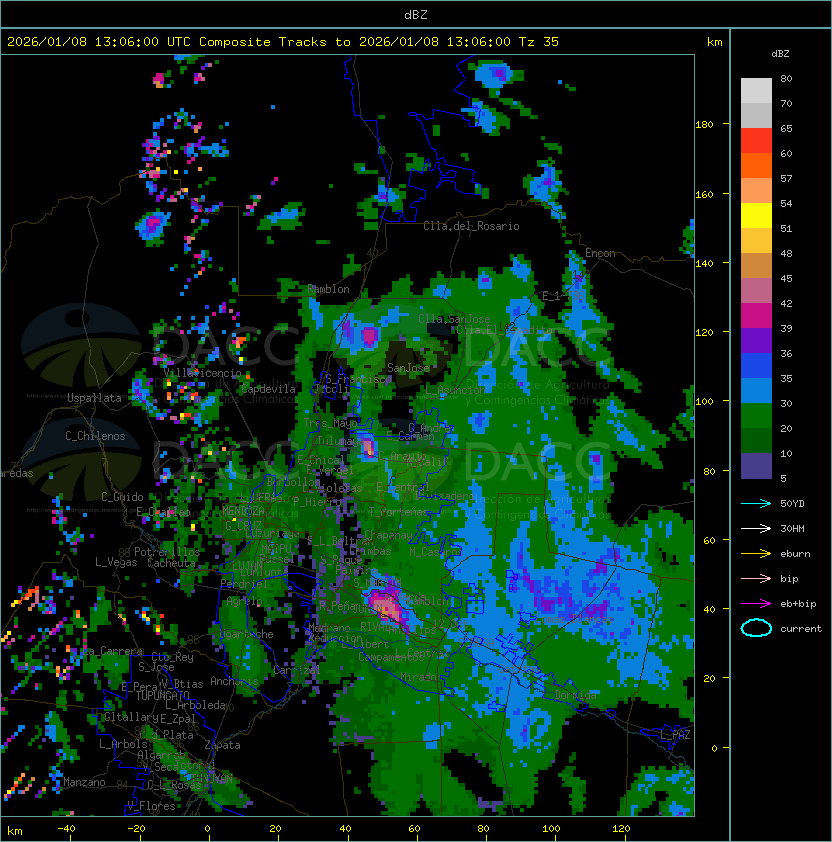Click the 'Clla.del_Rosario' map label
832x842 pixels.
pos(471,226)
